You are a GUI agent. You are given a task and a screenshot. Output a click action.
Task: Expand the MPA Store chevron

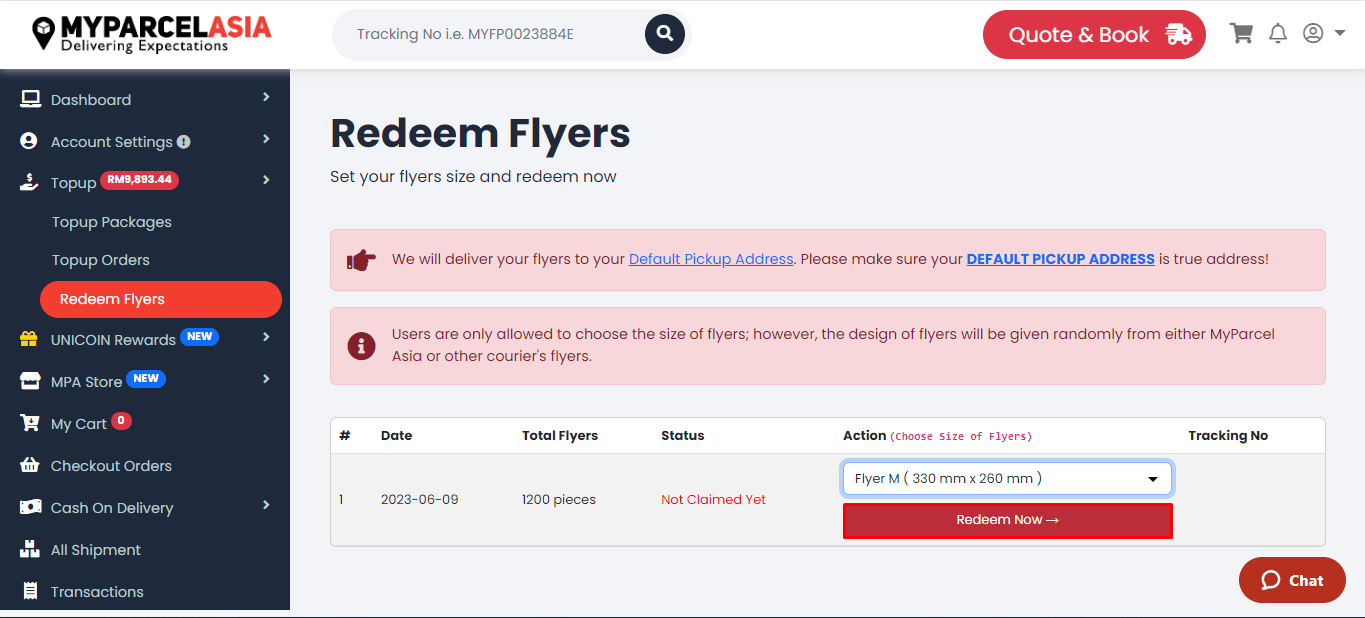[266, 379]
